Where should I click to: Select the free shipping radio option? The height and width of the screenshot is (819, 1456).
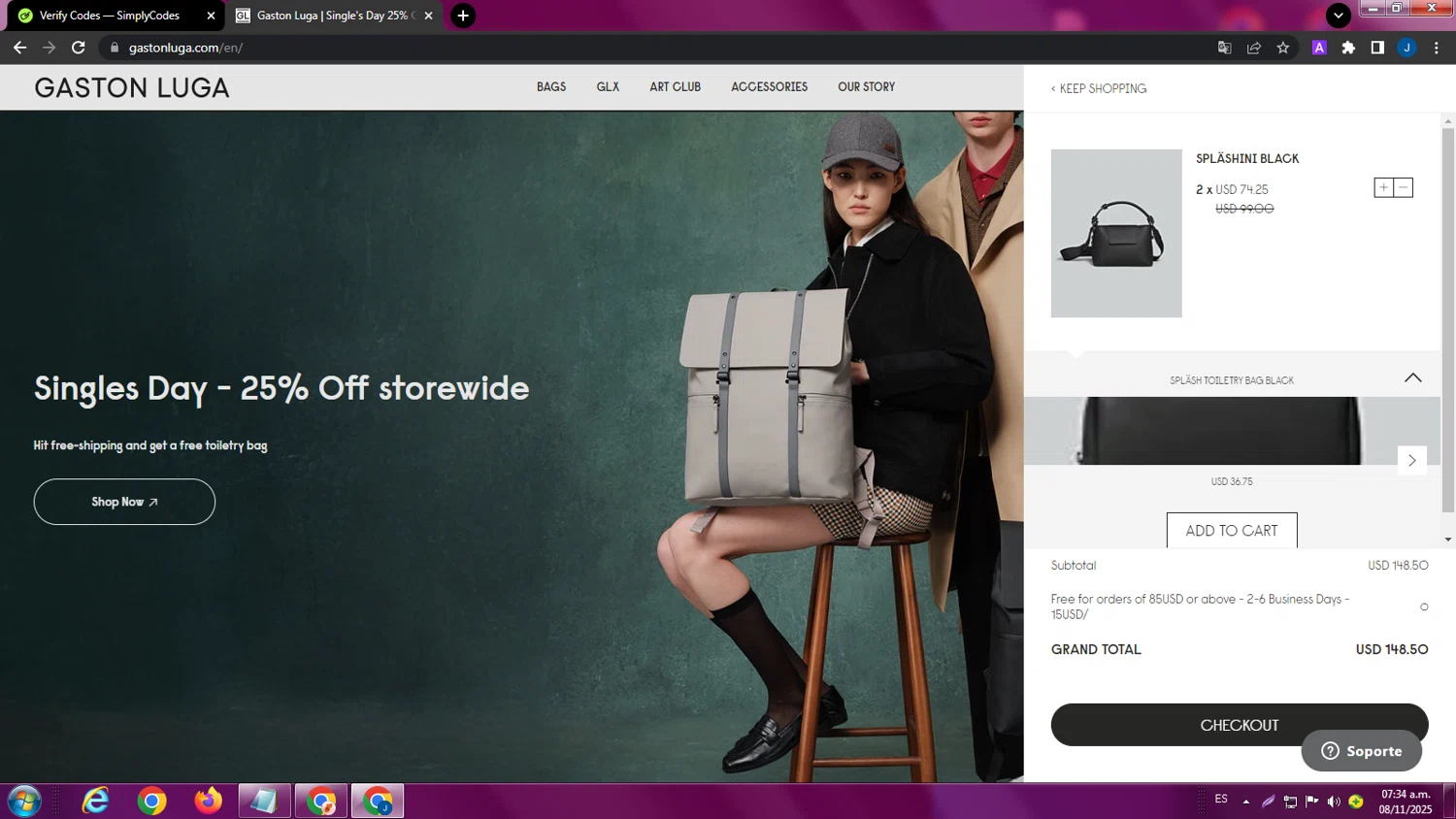click(x=1424, y=606)
